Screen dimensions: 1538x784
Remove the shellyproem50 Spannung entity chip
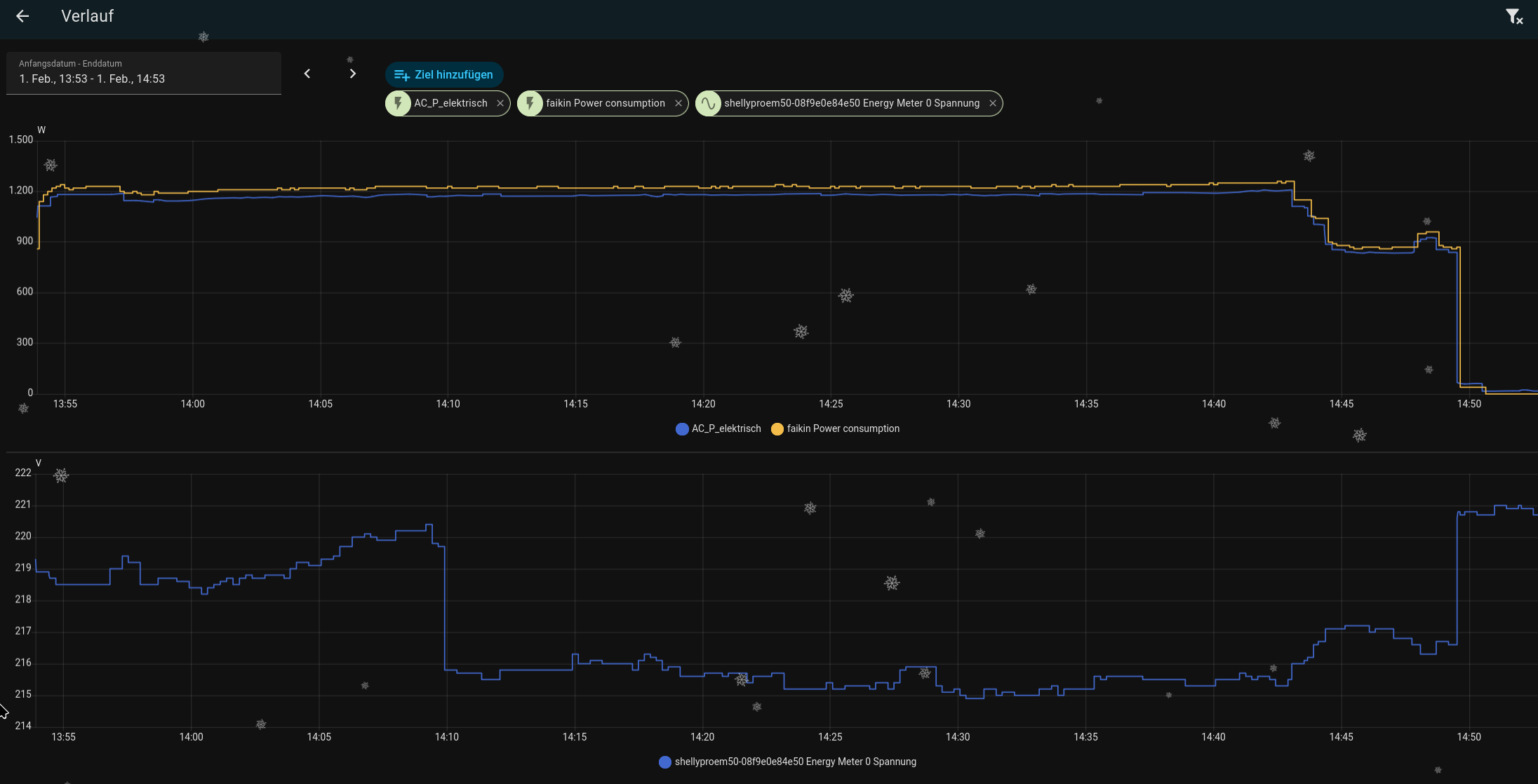[x=993, y=104]
